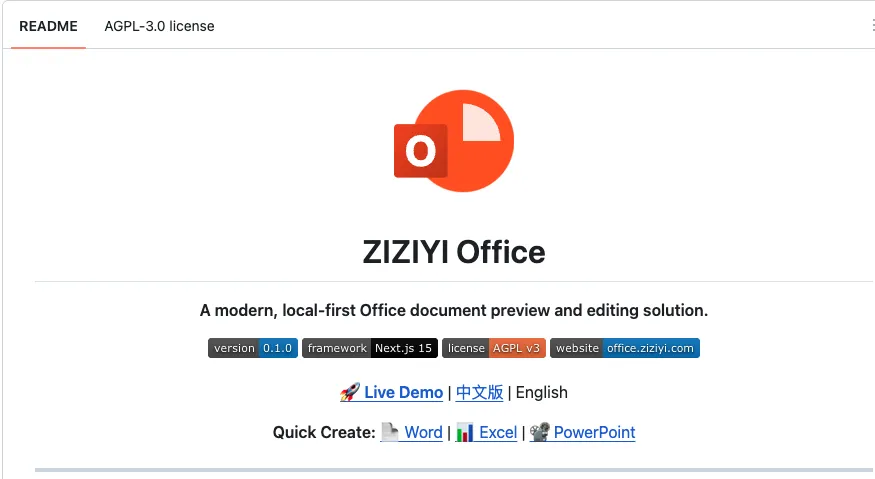Switch to the 中文版 README
Image resolution: width=875 pixels, height=479 pixels.
(x=479, y=392)
